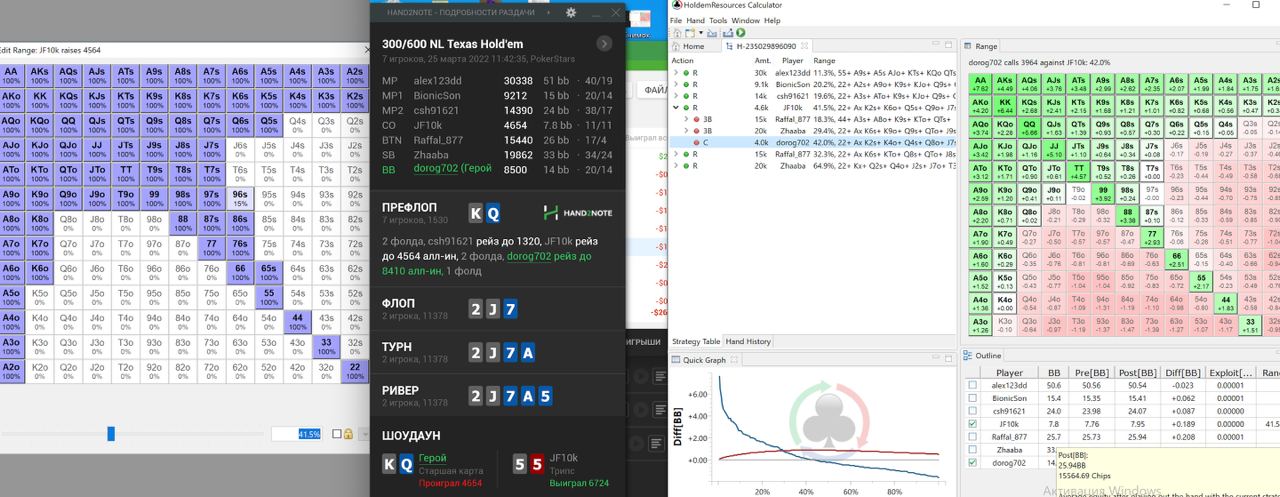Move the range percentage slider handle
Image resolution: width=1280 pixels, height=497 pixels.
[111, 434]
